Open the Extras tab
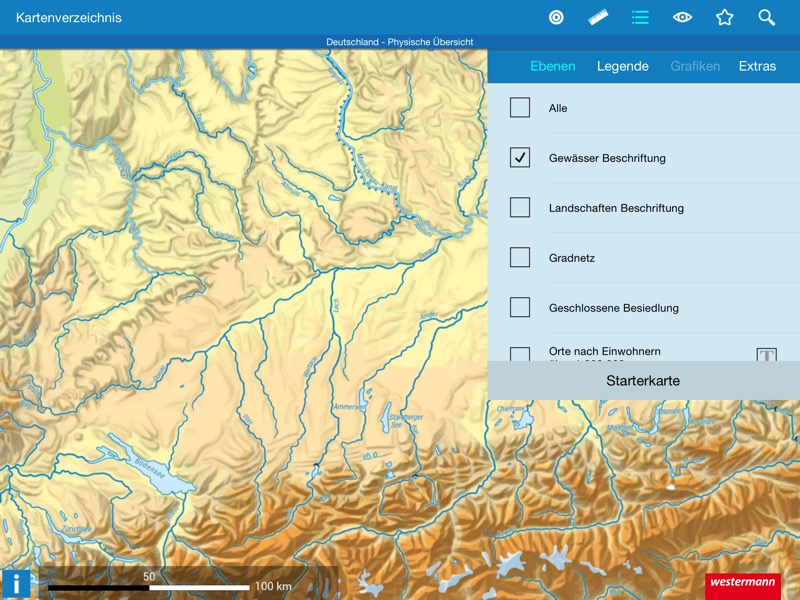This screenshot has height=600, width=800. [x=757, y=66]
